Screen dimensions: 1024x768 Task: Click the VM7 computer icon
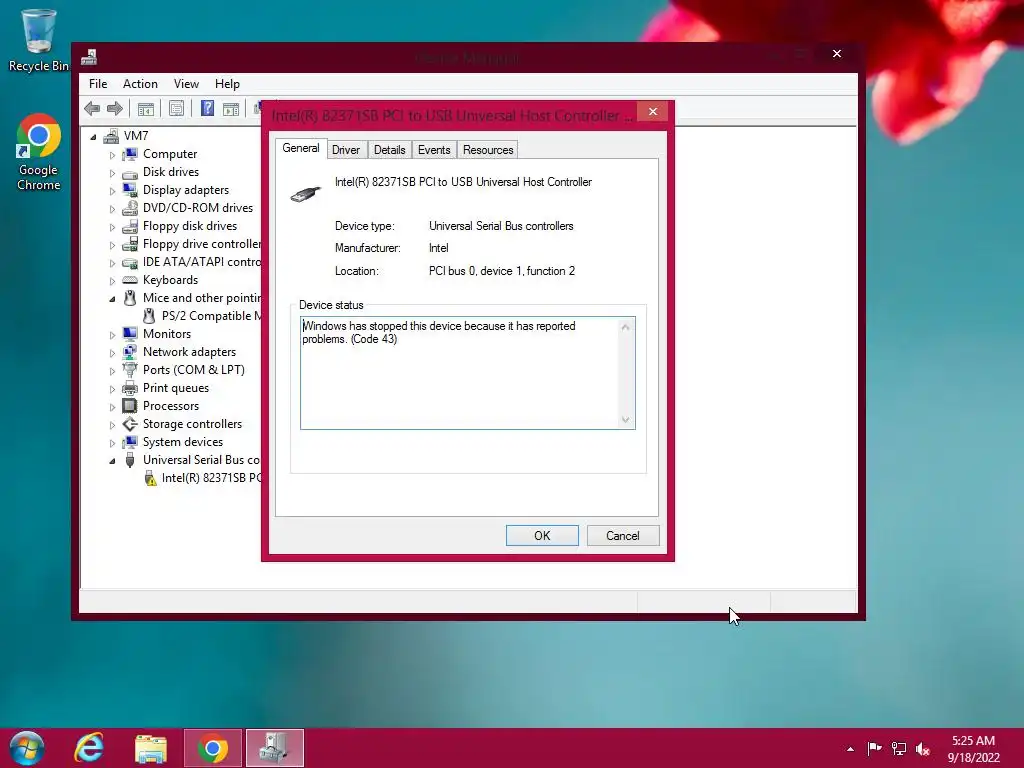pos(111,136)
